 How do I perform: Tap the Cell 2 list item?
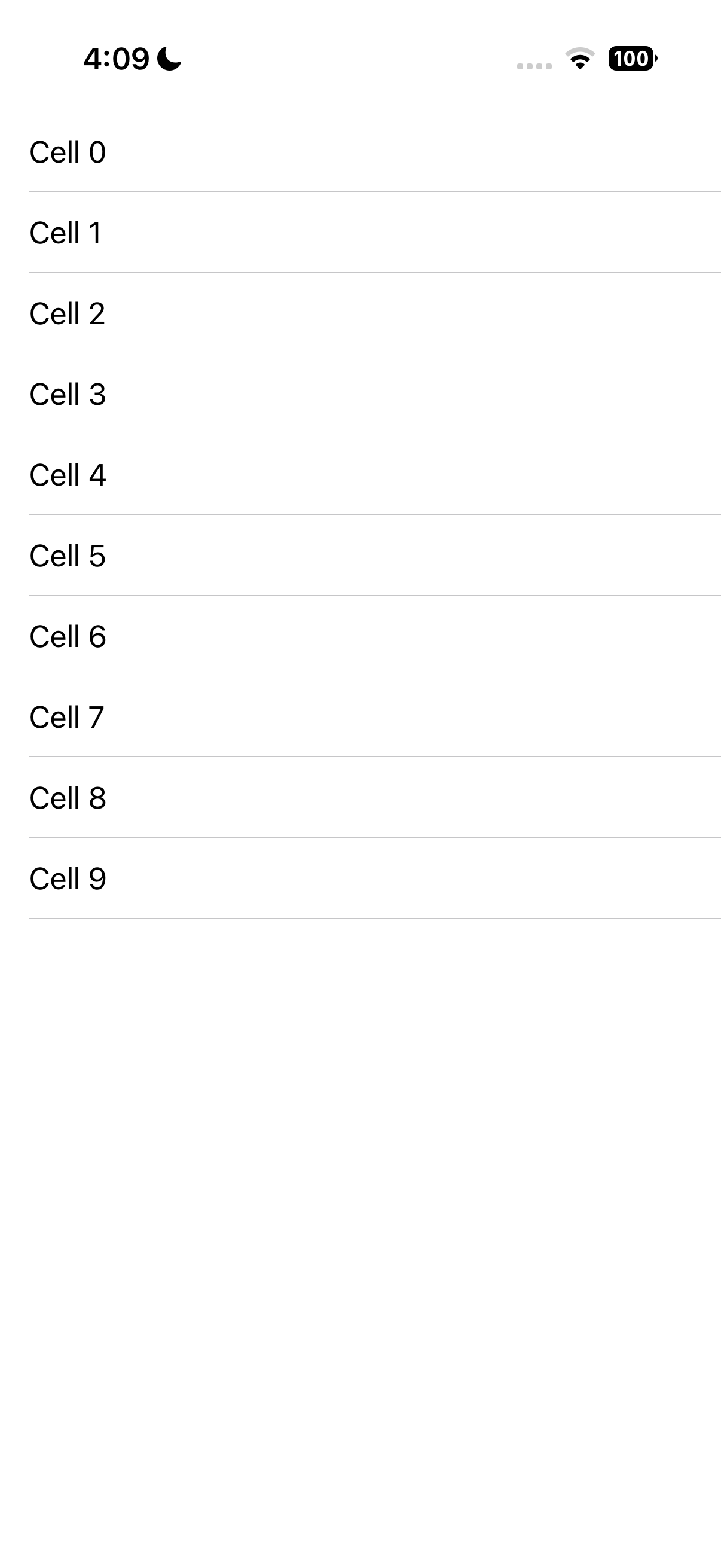(360, 313)
